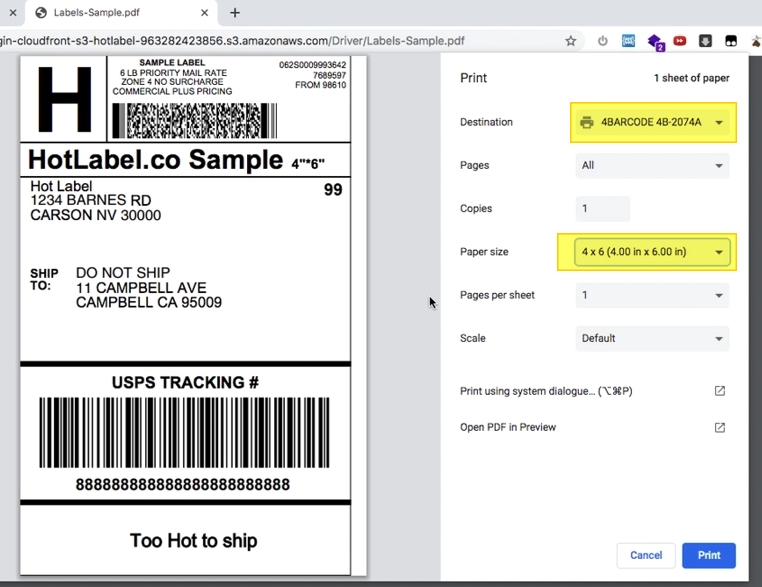This screenshot has width=762, height=587.
Task: Open the Destination printer dropdown
Action: coord(652,122)
